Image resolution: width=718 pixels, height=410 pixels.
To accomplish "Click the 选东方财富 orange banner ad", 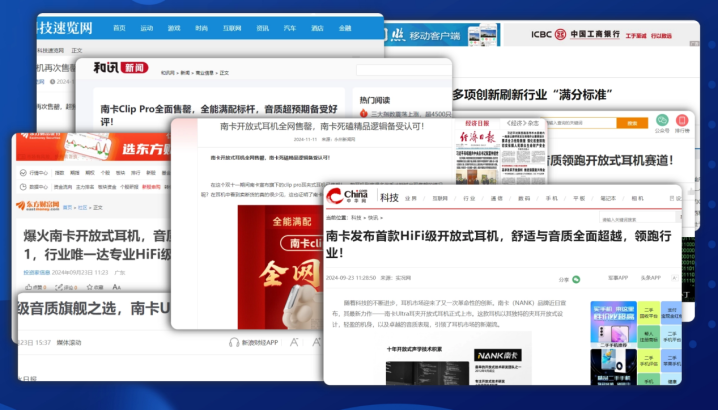I will click(x=93, y=147).
